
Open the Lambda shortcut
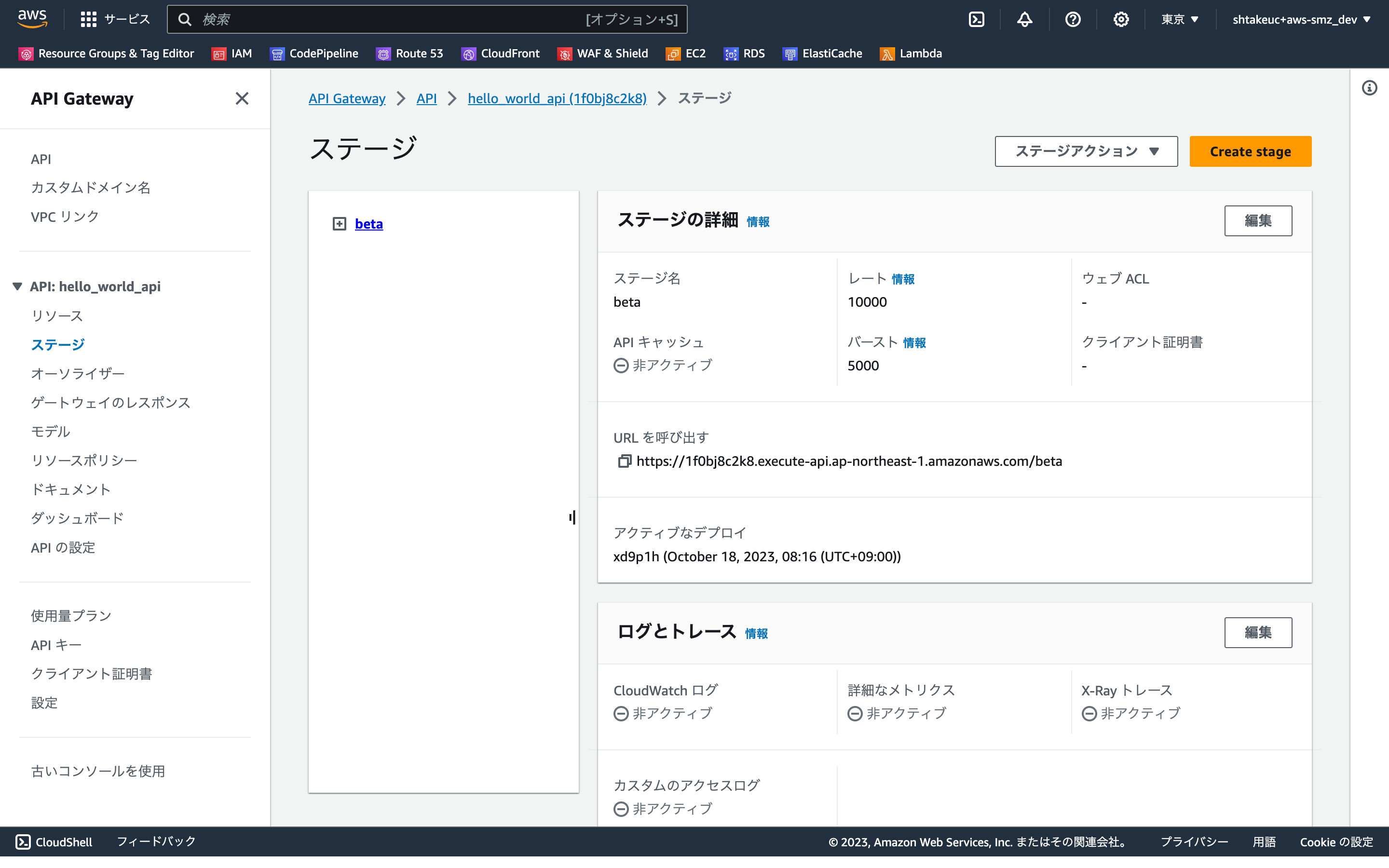912,54
